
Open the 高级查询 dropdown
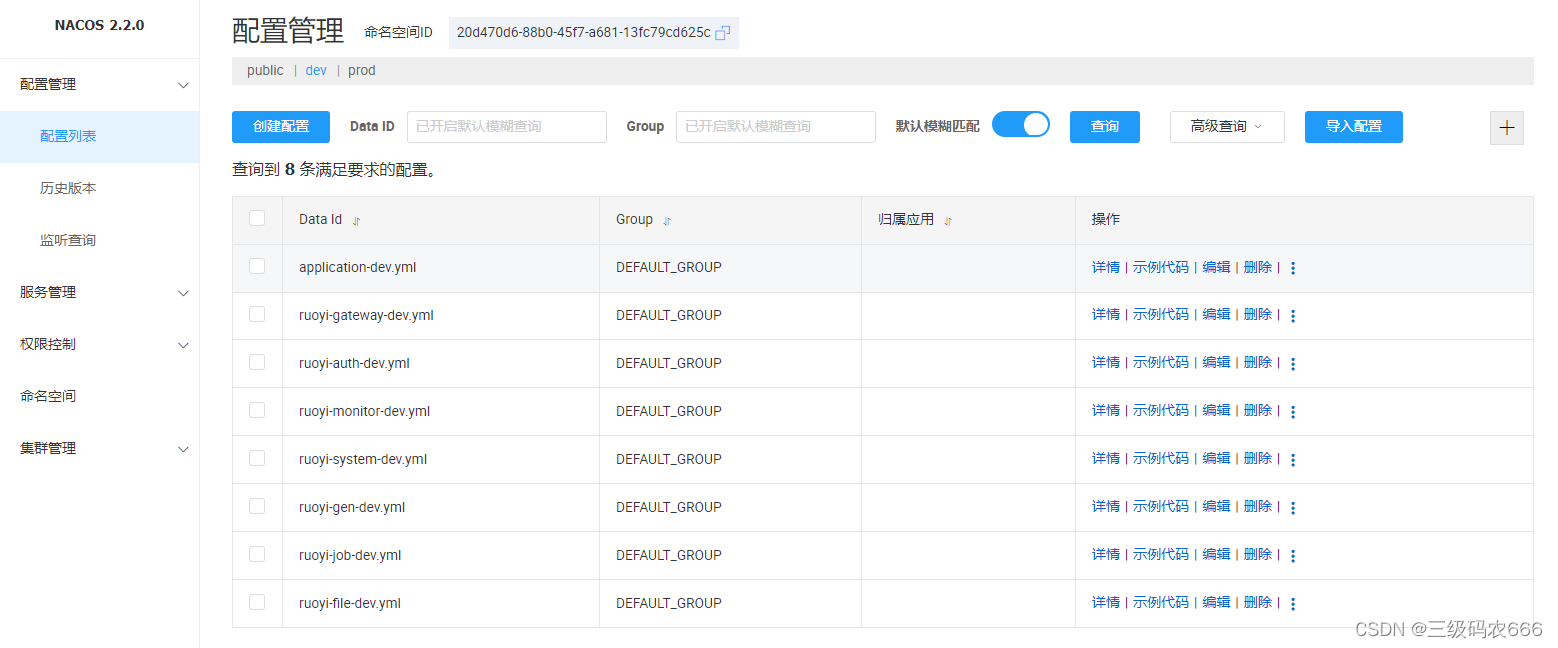[1227, 127]
